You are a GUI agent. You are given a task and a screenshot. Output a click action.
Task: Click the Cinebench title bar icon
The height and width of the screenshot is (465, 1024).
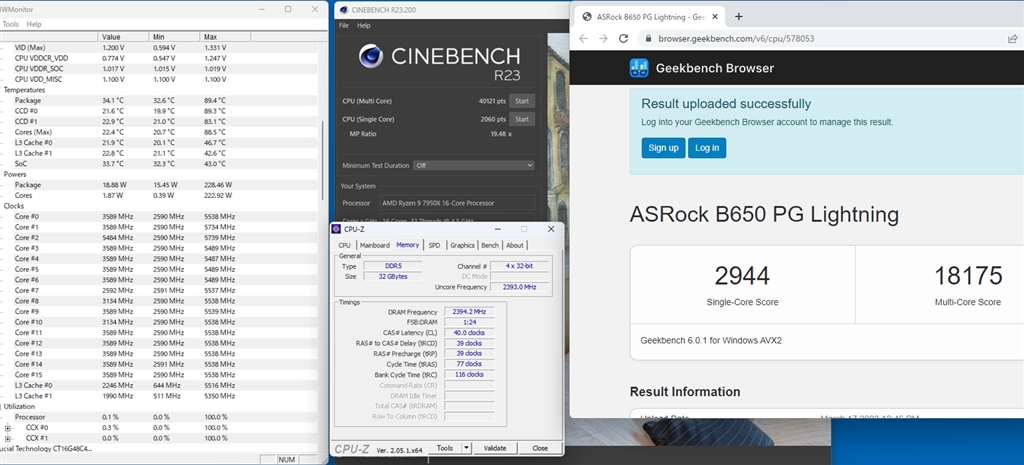coord(343,10)
